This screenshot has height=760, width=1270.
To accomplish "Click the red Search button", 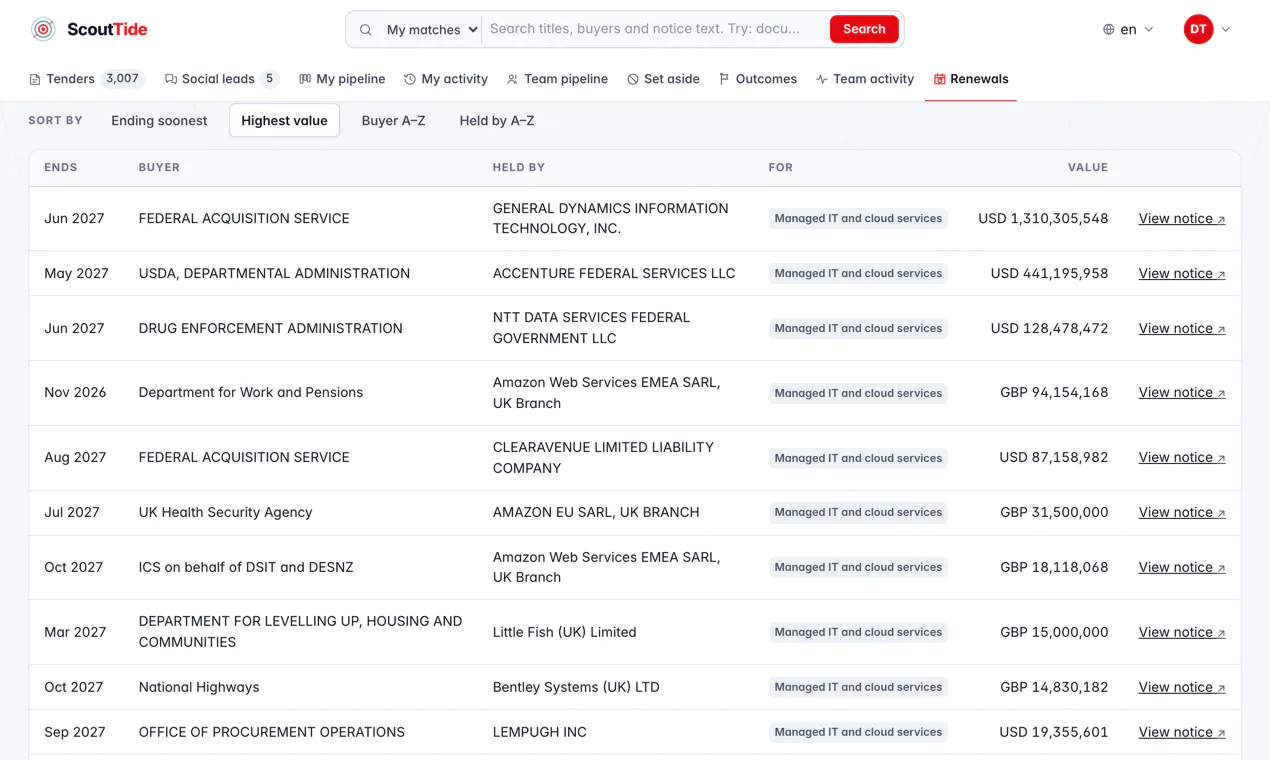I will click(x=864, y=29).
